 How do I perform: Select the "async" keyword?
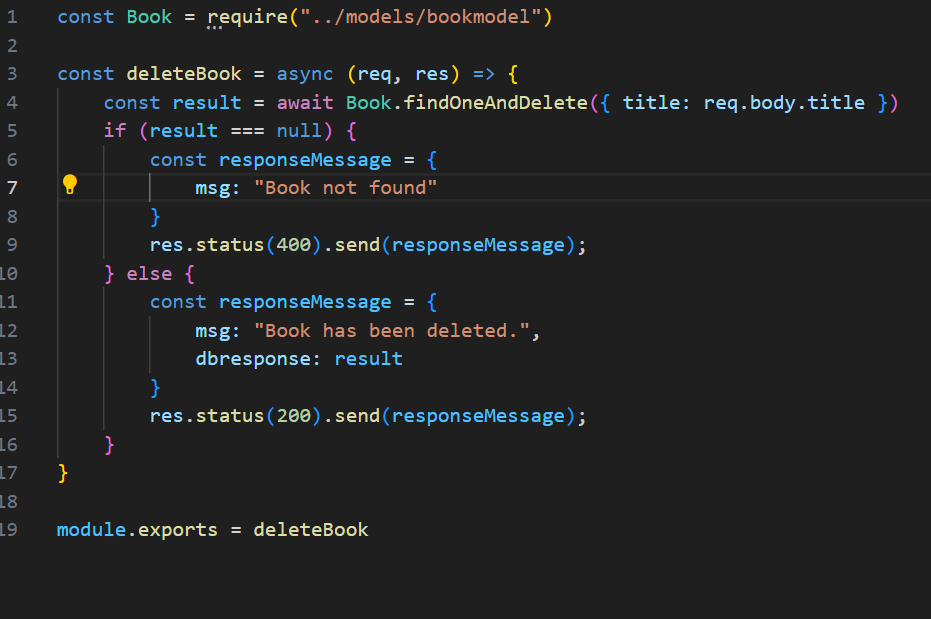[x=305, y=74]
